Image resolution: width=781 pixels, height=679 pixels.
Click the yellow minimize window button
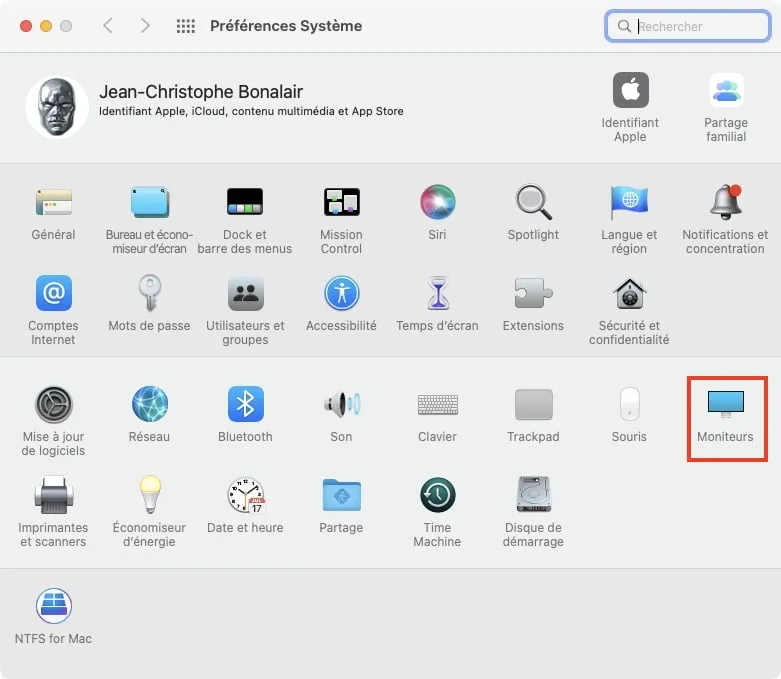coord(46,26)
